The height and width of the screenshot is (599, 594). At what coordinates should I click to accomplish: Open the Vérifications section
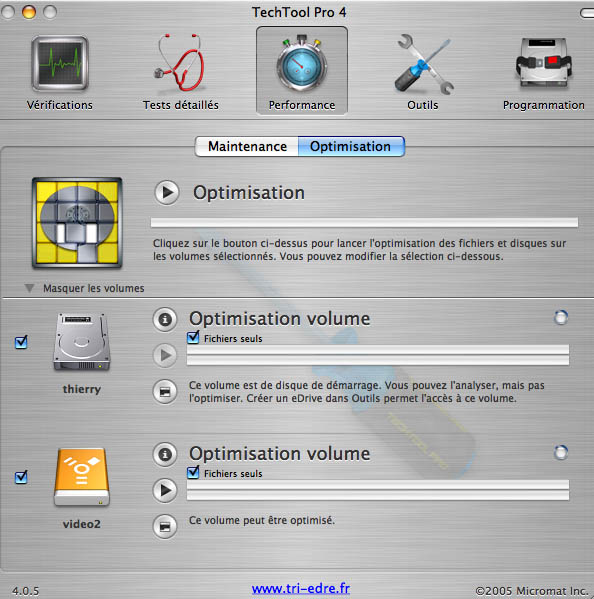pyautogui.click(x=60, y=73)
